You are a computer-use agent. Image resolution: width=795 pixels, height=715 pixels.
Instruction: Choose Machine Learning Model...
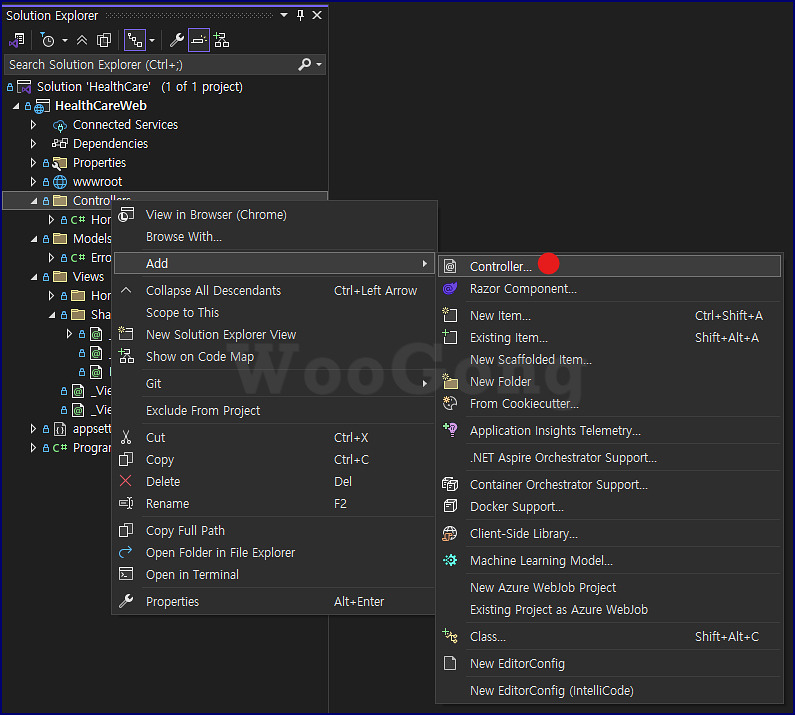point(609,561)
